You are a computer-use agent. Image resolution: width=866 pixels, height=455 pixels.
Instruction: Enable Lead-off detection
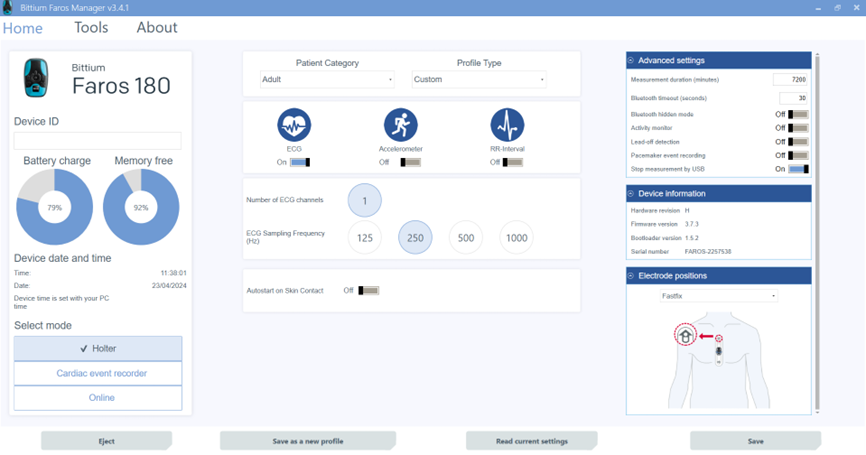coord(798,142)
